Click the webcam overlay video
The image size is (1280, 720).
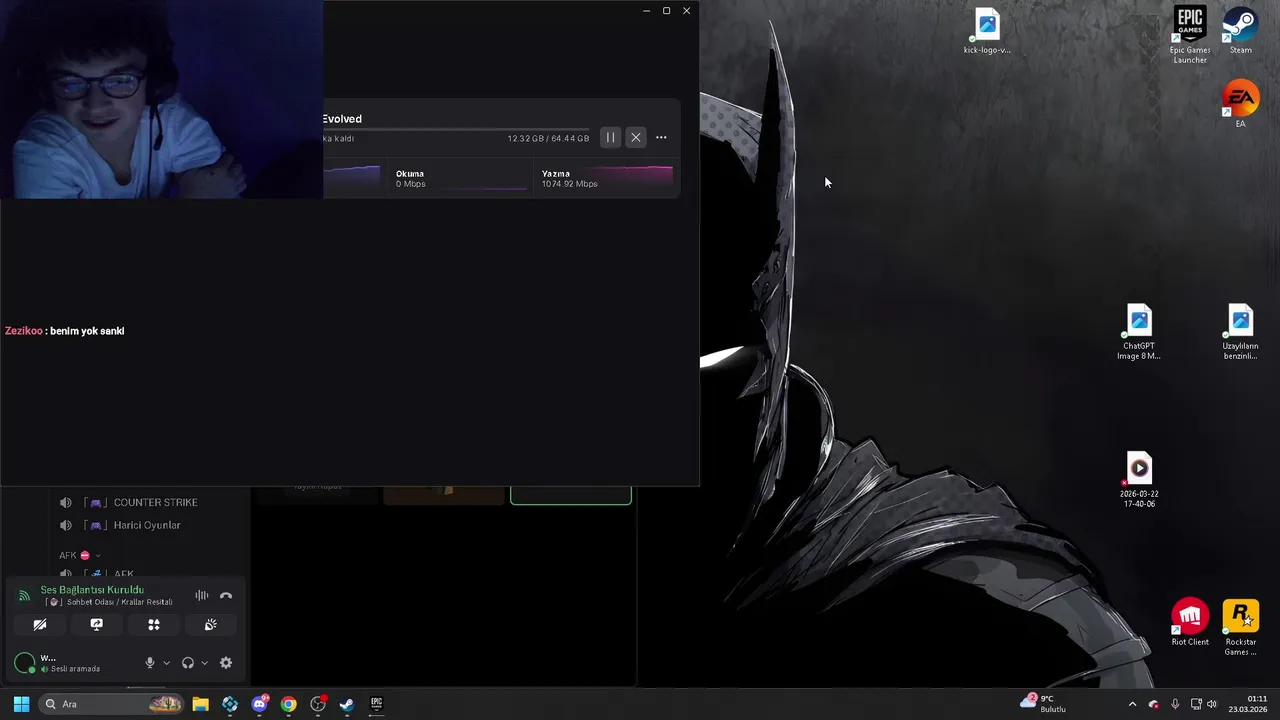point(161,99)
